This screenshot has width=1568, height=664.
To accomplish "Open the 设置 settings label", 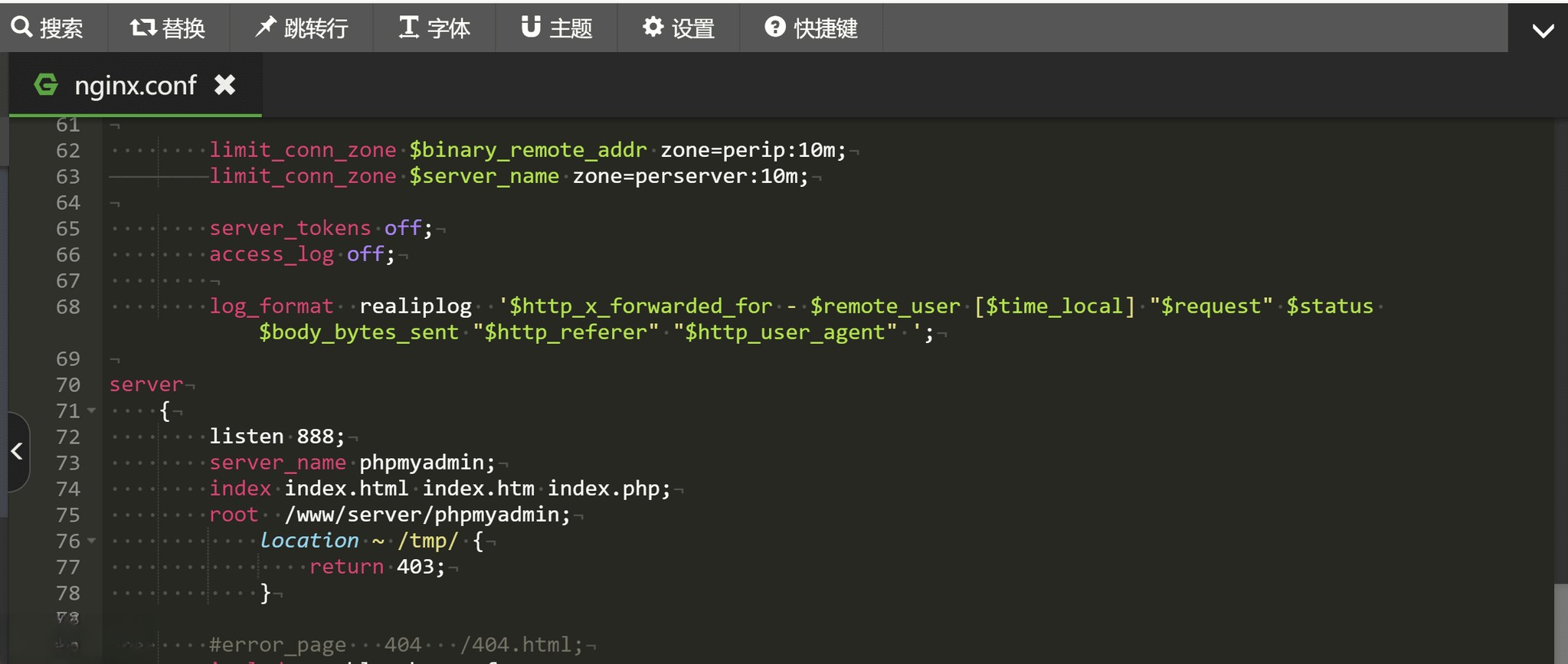I will coord(692,28).
